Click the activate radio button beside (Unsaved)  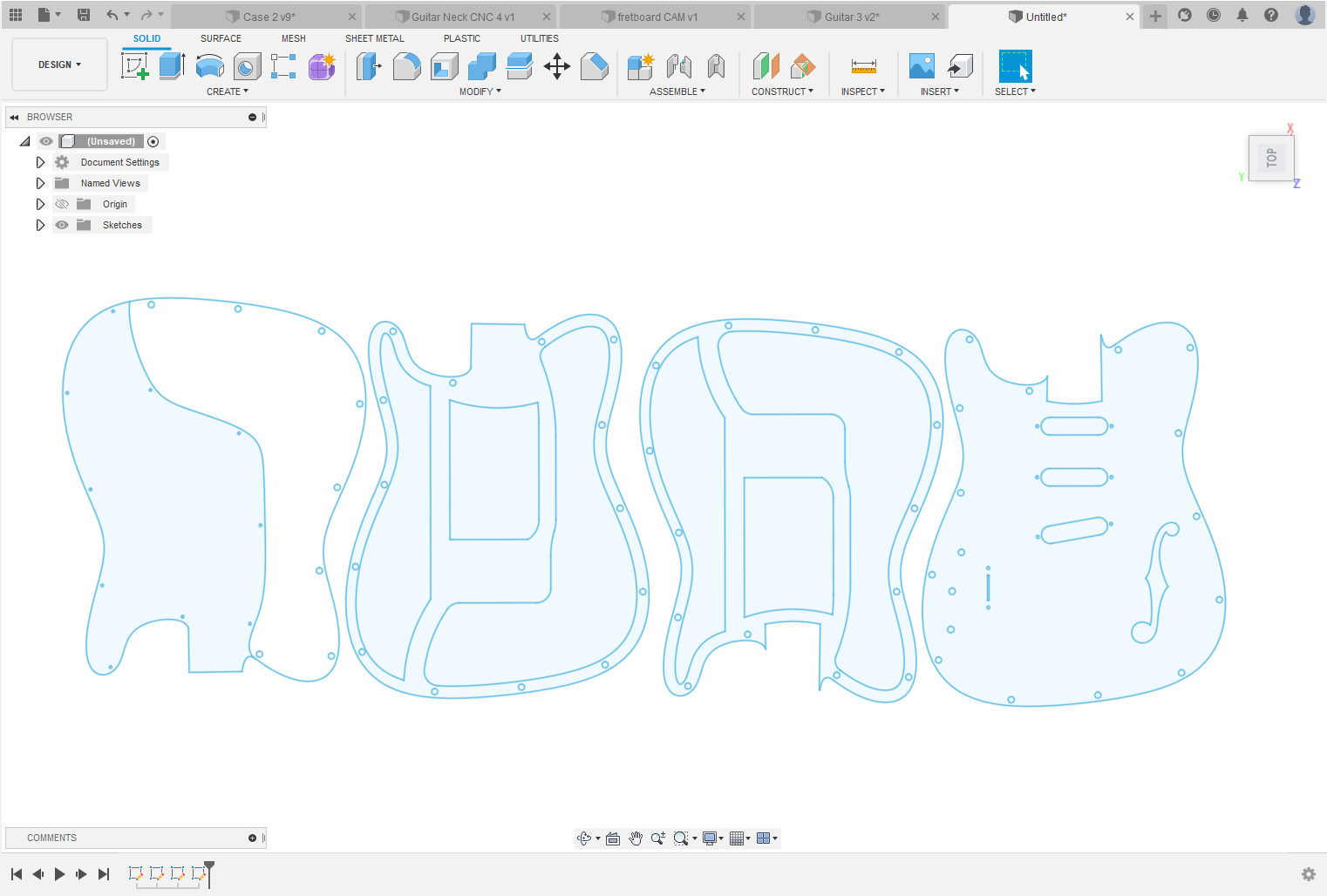click(153, 141)
